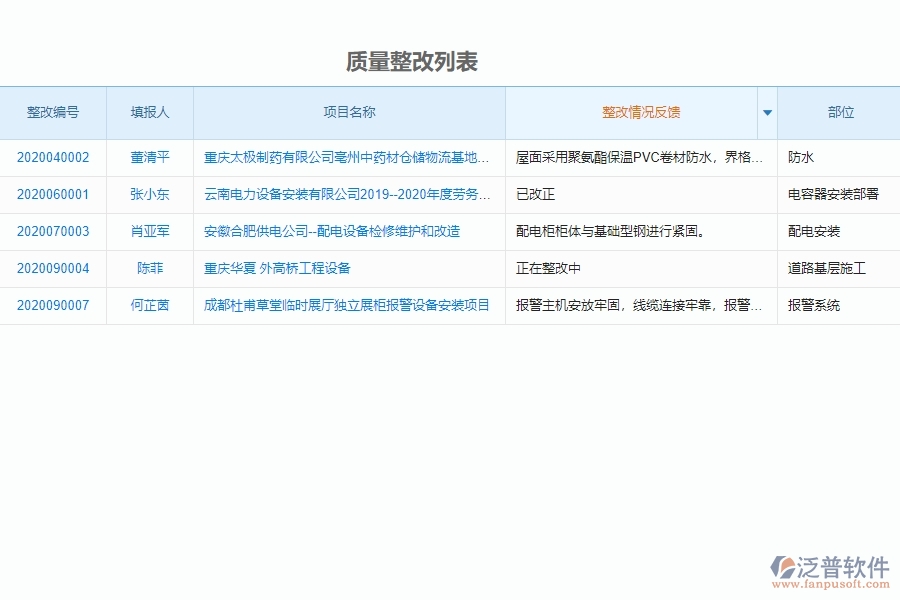Open 云南电力设备安装有限公司 project details
Image resolution: width=900 pixels, height=600 pixels.
(x=345, y=194)
